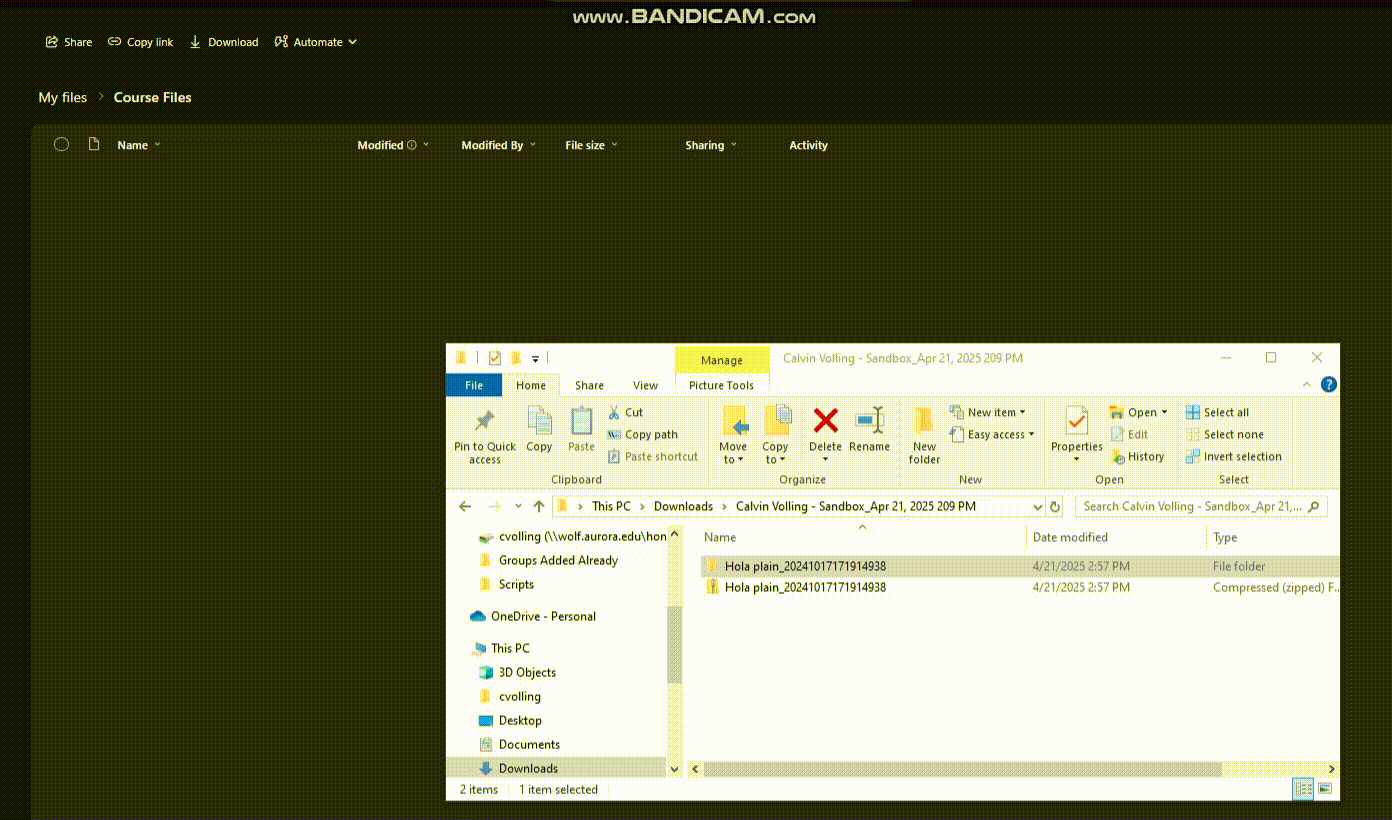This screenshot has width=1392, height=820.
Task: Switch to Details view icon in status bar
Action: [1304, 789]
